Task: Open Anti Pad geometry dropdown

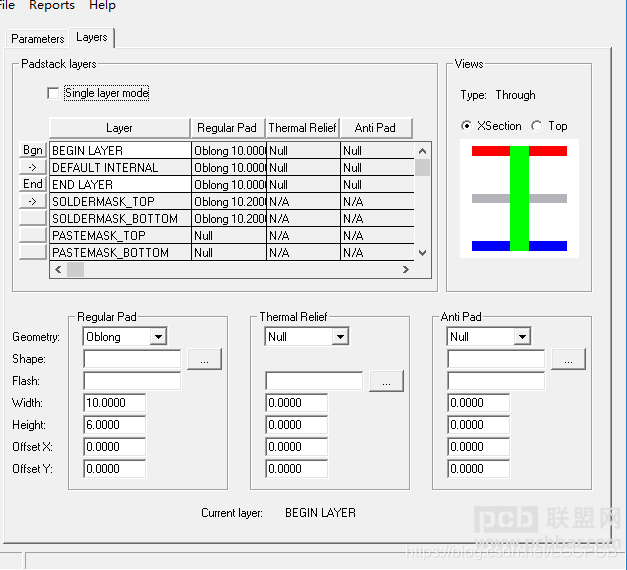Action: 522,337
